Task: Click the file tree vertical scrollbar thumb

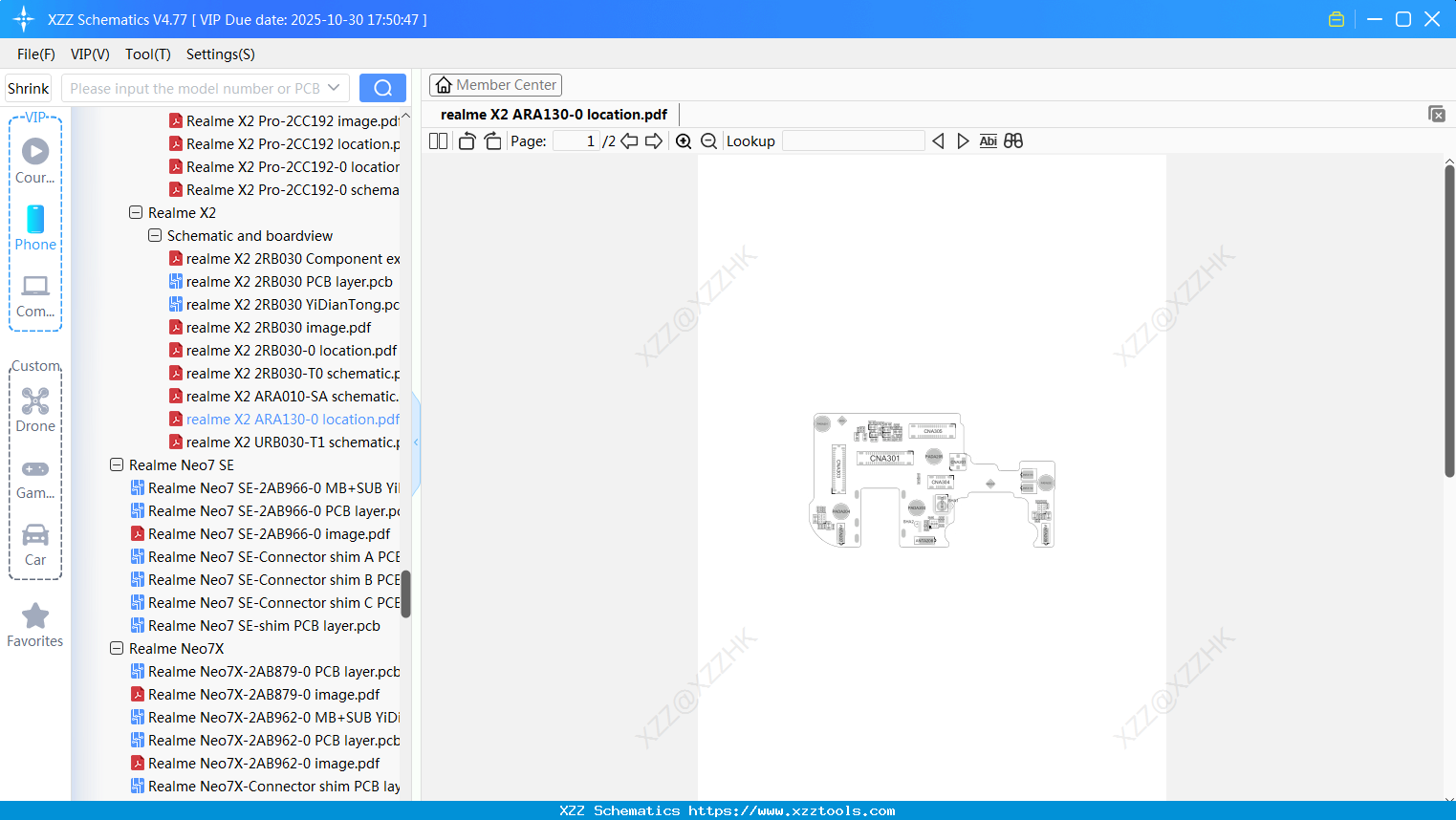Action: point(406,593)
